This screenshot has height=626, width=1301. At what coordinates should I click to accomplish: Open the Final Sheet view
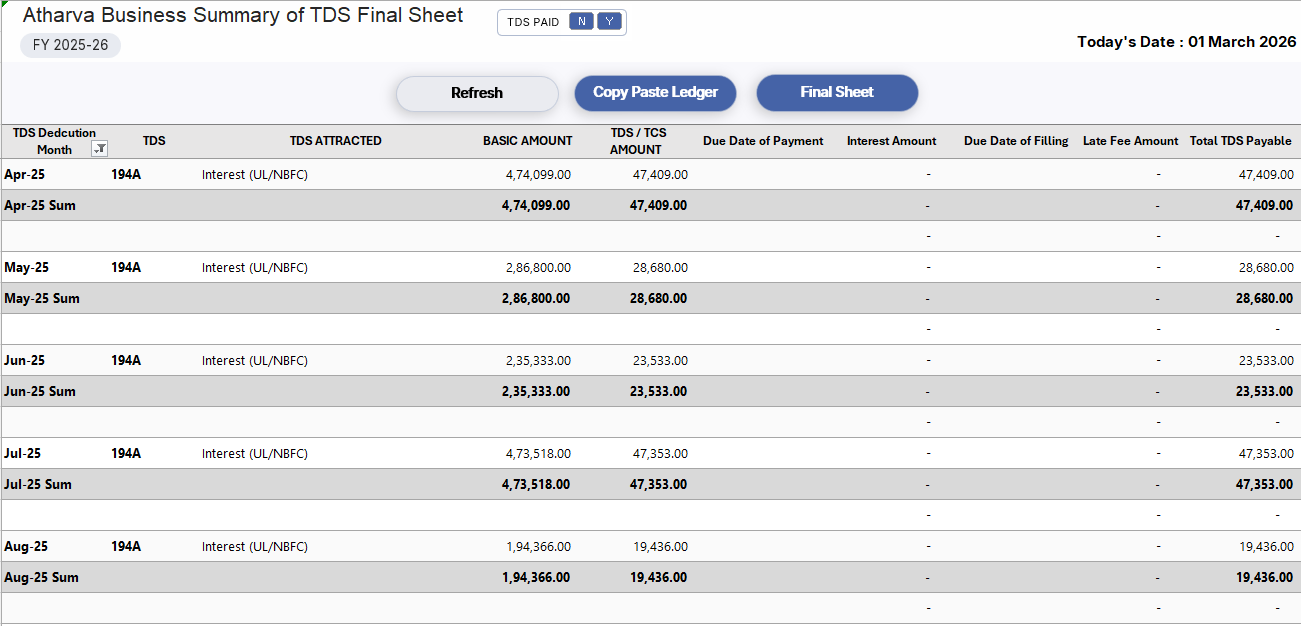pyautogui.click(x=837, y=92)
